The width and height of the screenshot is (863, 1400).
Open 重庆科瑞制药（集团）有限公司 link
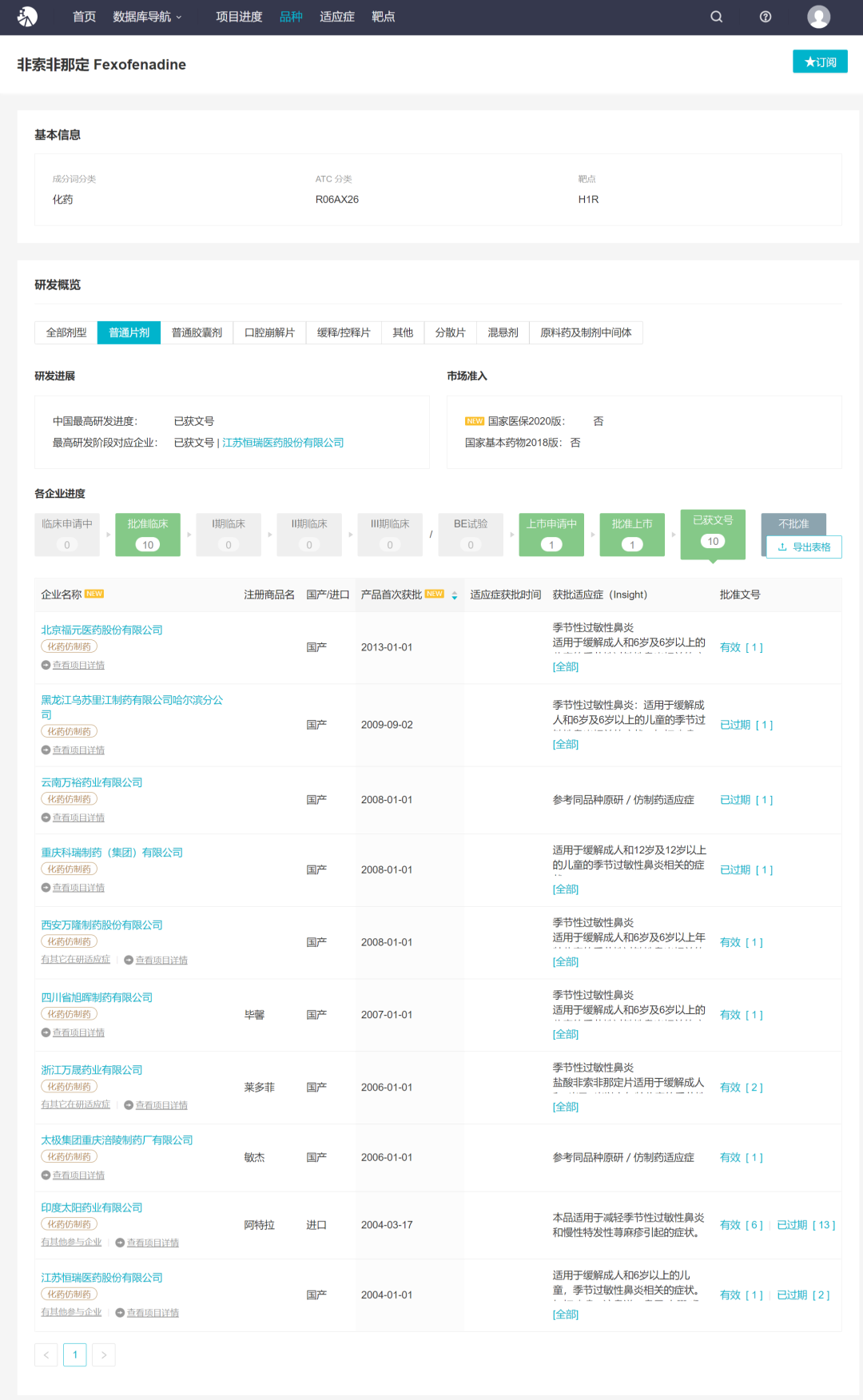click(112, 853)
